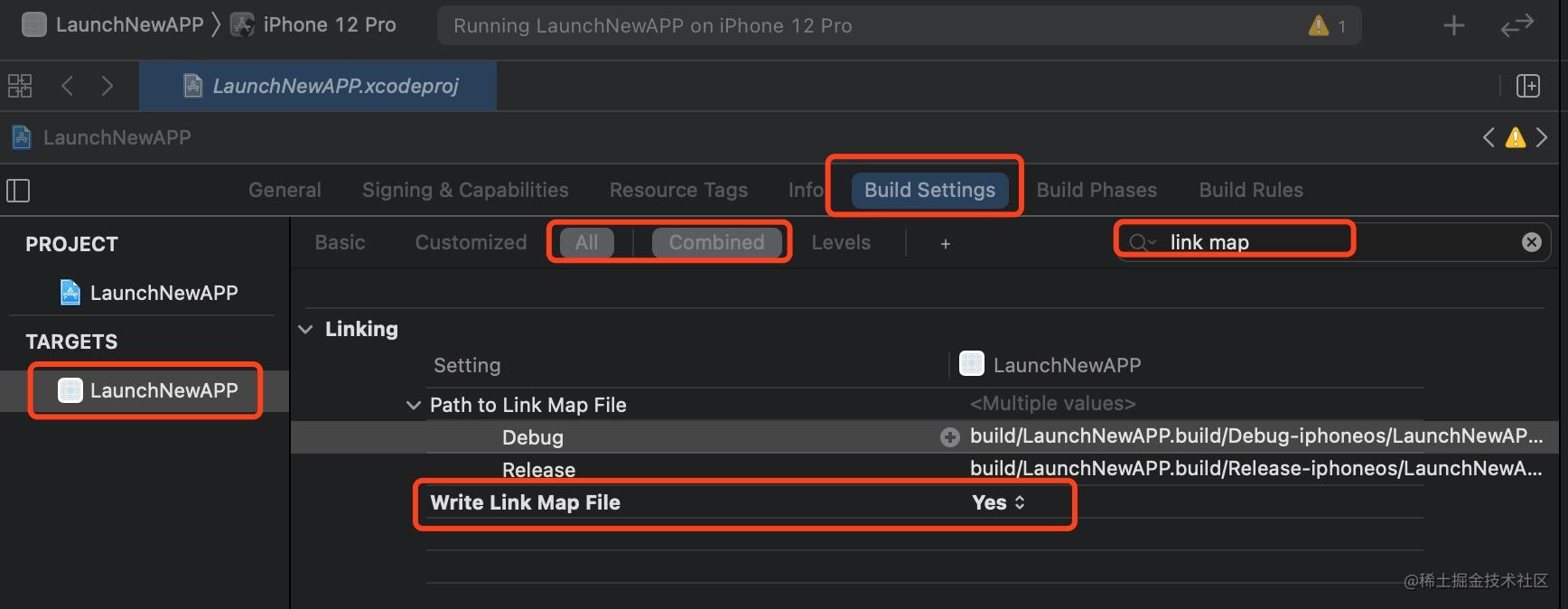Go forward with the right navigation arrow
The image size is (1568, 609).
tap(107, 86)
